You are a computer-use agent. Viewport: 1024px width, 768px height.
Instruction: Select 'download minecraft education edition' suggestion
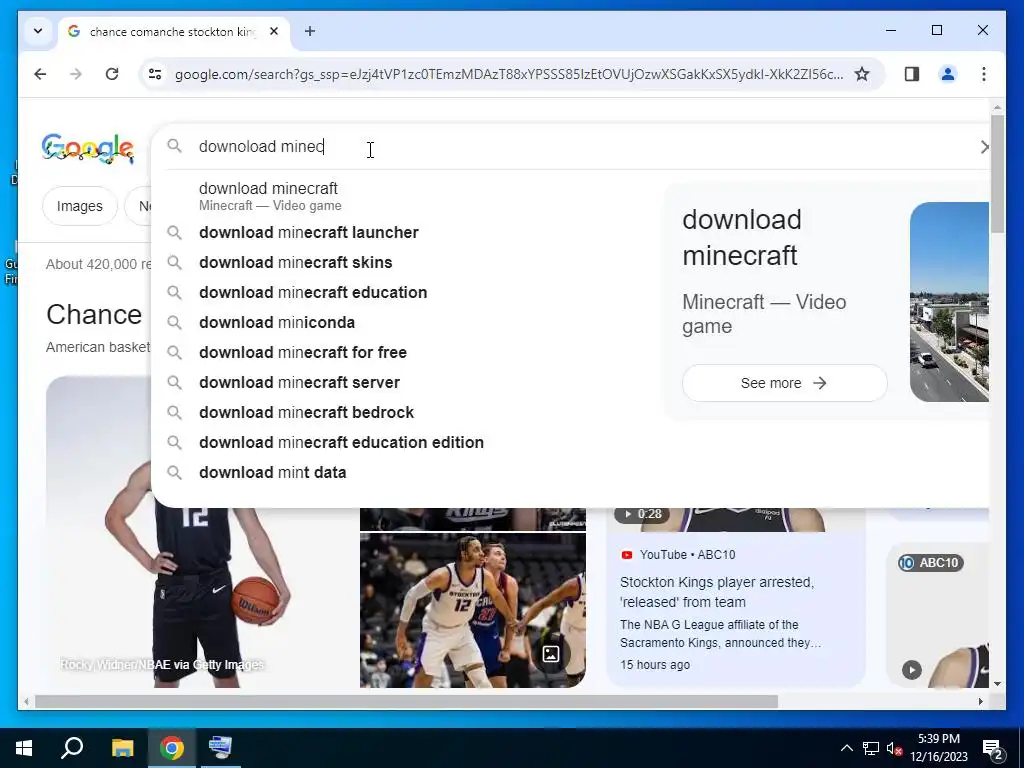coord(408,443)
